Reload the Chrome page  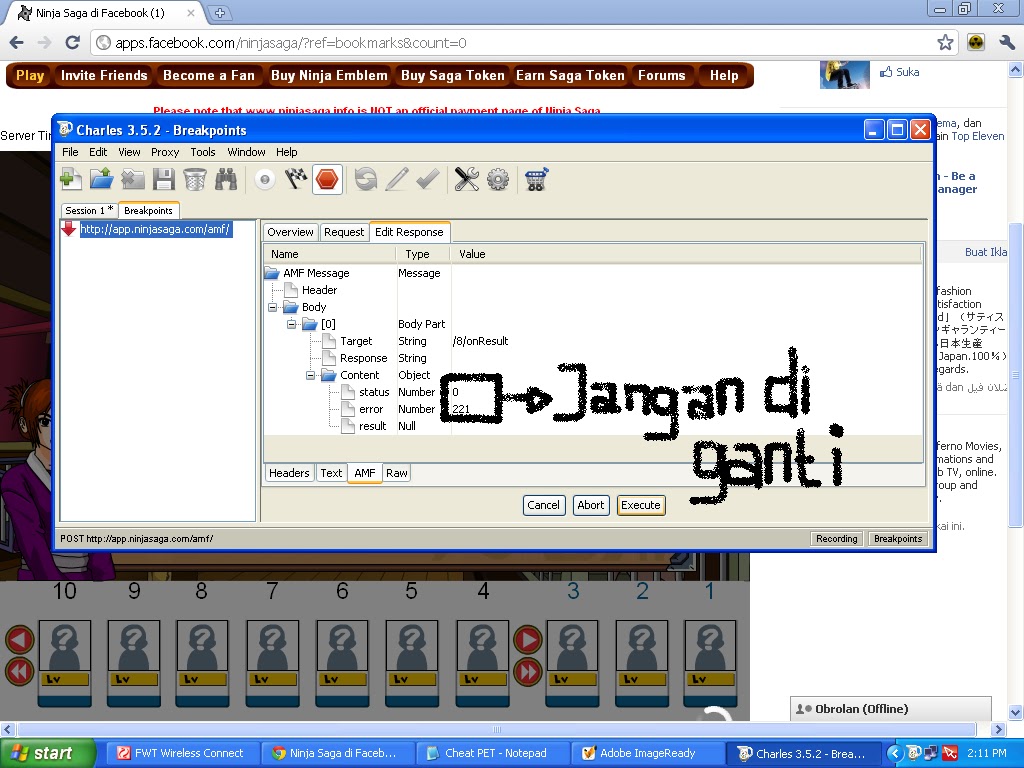(72, 43)
